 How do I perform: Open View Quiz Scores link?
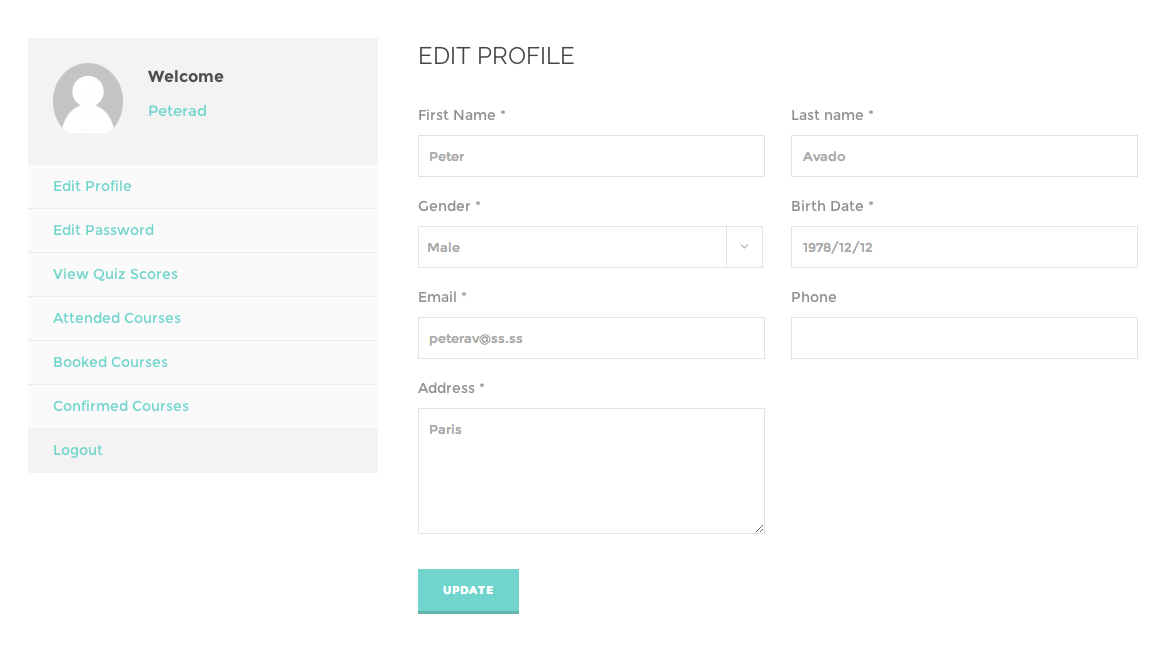tap(115, 274)
